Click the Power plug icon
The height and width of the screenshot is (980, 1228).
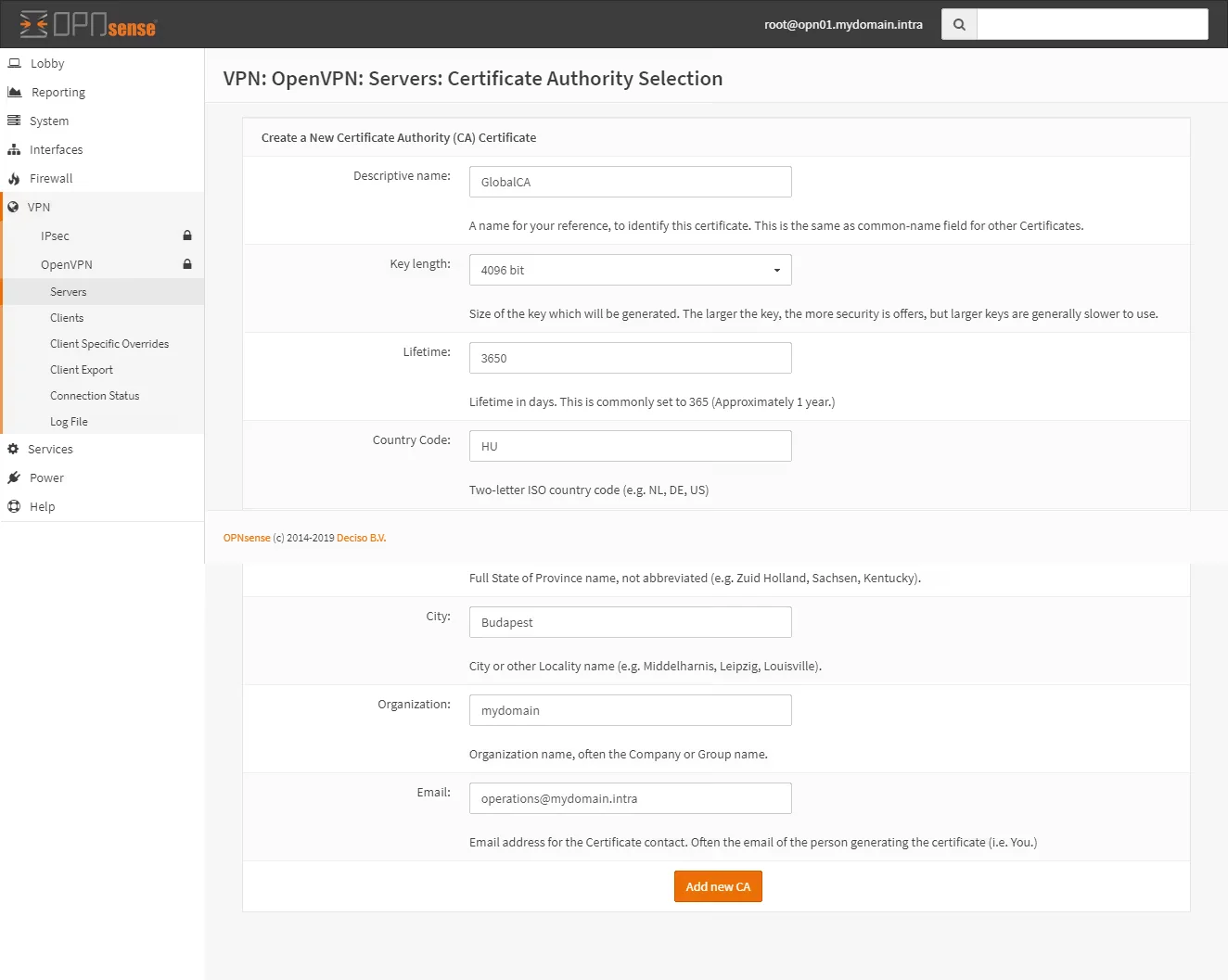14,477
